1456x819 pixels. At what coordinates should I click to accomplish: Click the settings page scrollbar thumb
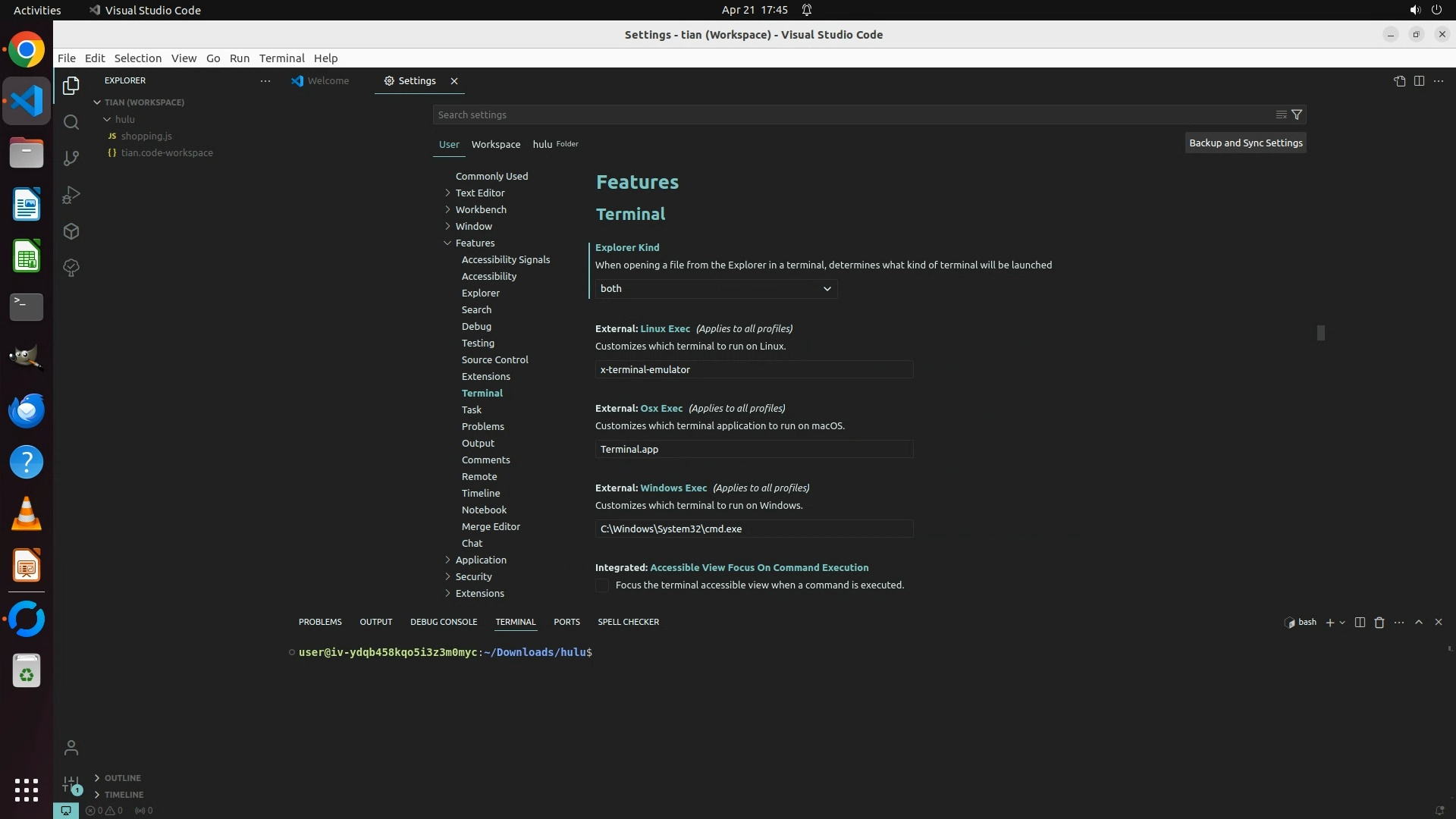tap(1320, 332)
